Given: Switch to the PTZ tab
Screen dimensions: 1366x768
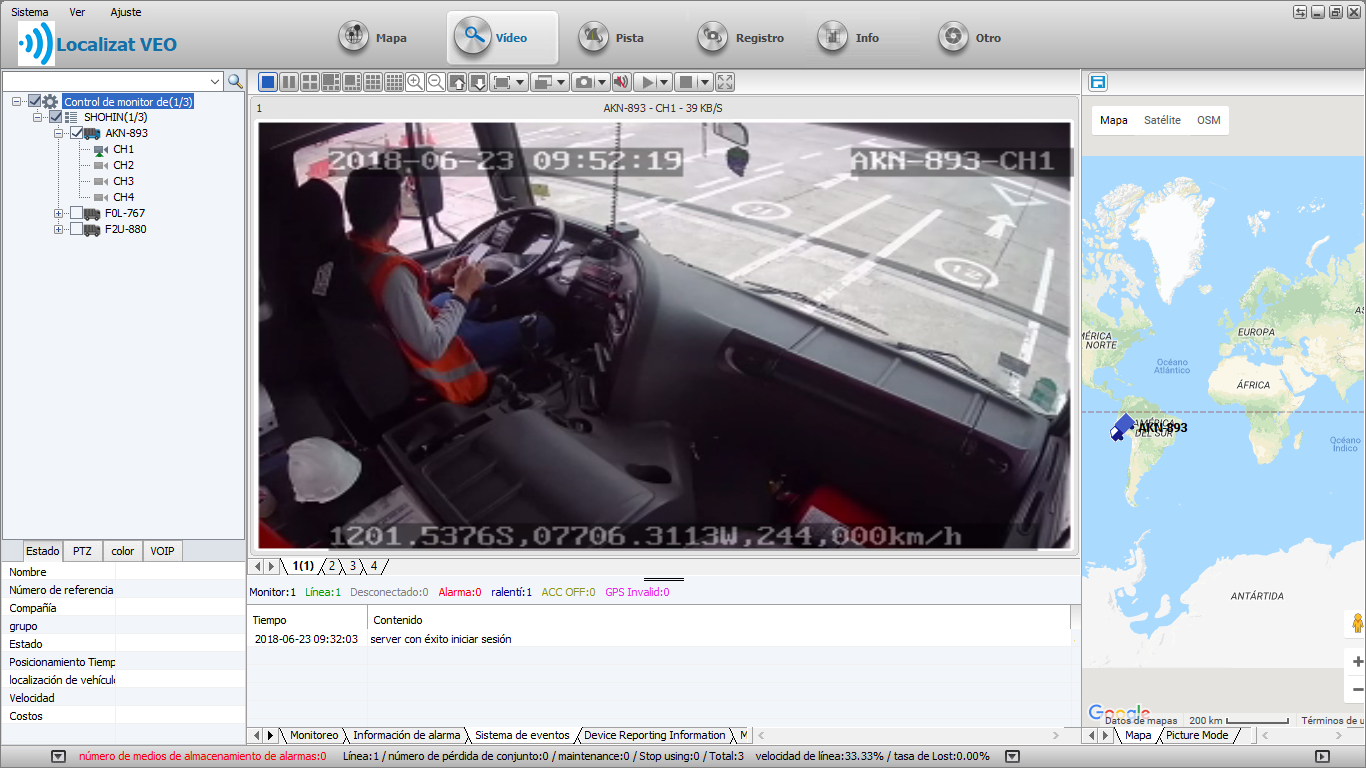Looking at the screenshot, I should [x=82, y=551].
